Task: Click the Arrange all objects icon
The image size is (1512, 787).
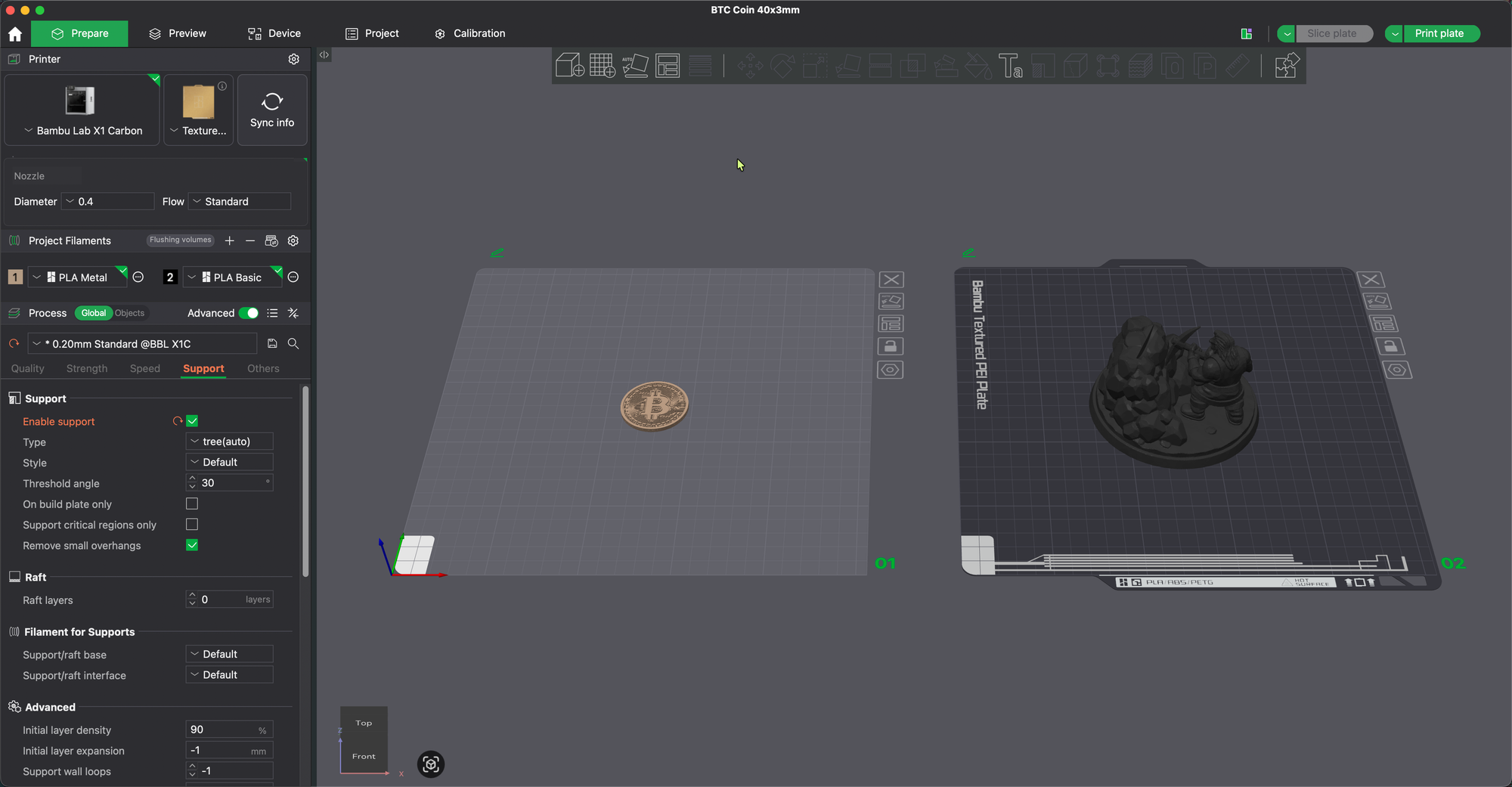Action: click(668, 66)
